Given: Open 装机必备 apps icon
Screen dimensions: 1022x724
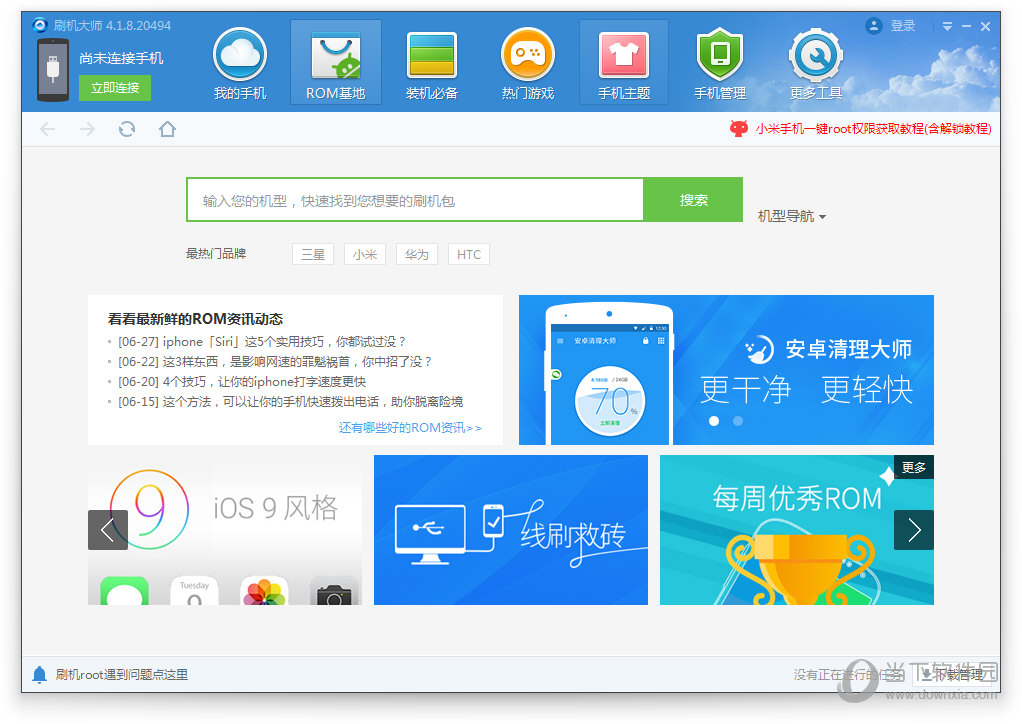Looking at the screenshot, I should [x=431, y=55].
